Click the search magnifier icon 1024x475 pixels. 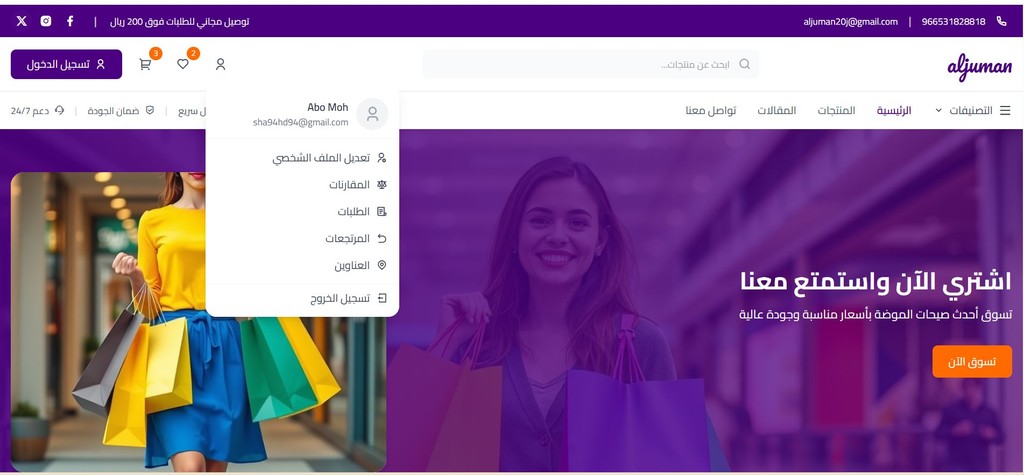point(744,64)
